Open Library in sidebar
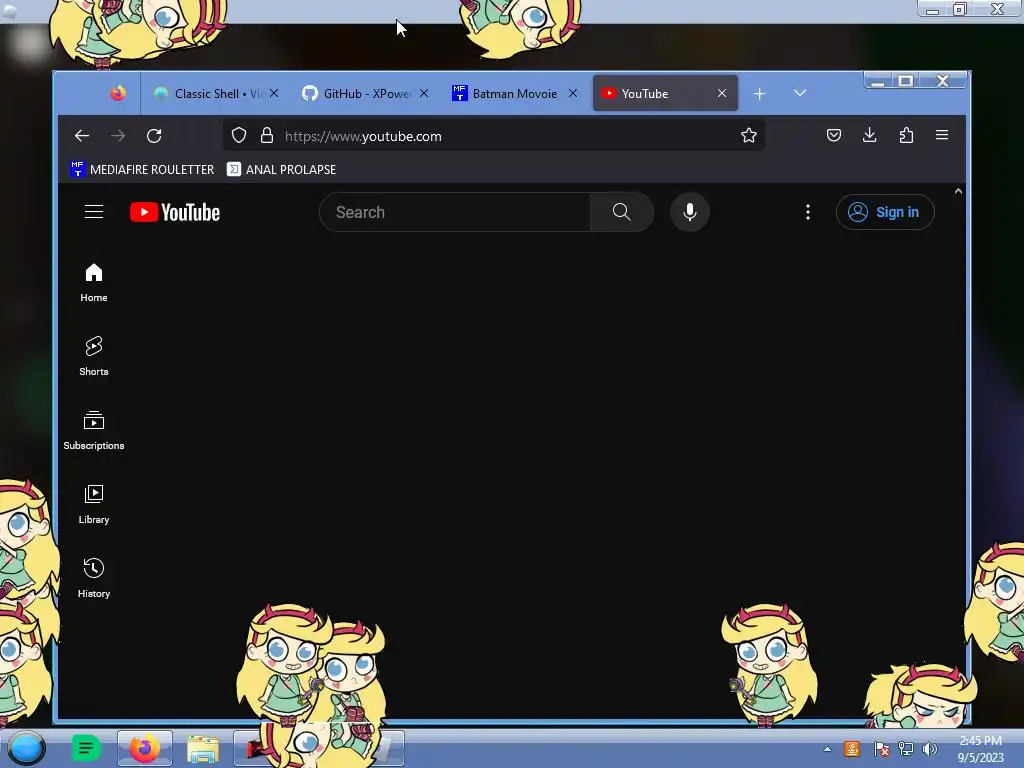The height and width of the screenshot is (768, 1024). (94, 504)
